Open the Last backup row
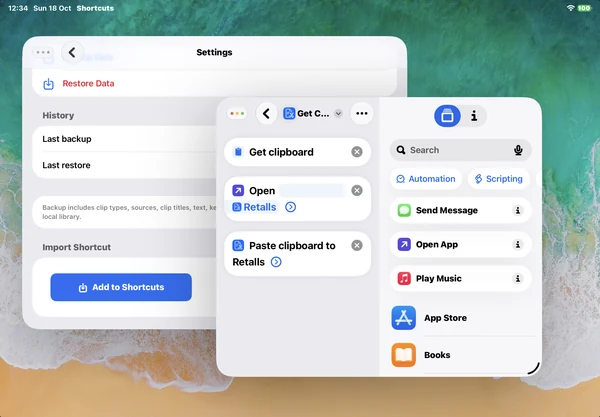This screenshot has height=417, width=600. (125, 139)
